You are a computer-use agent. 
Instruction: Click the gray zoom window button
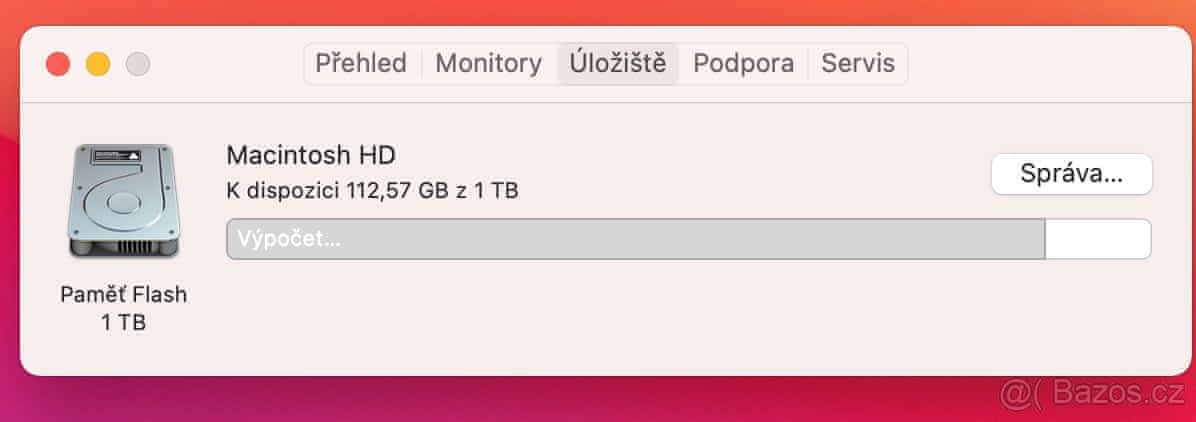[x=138, y=64]
